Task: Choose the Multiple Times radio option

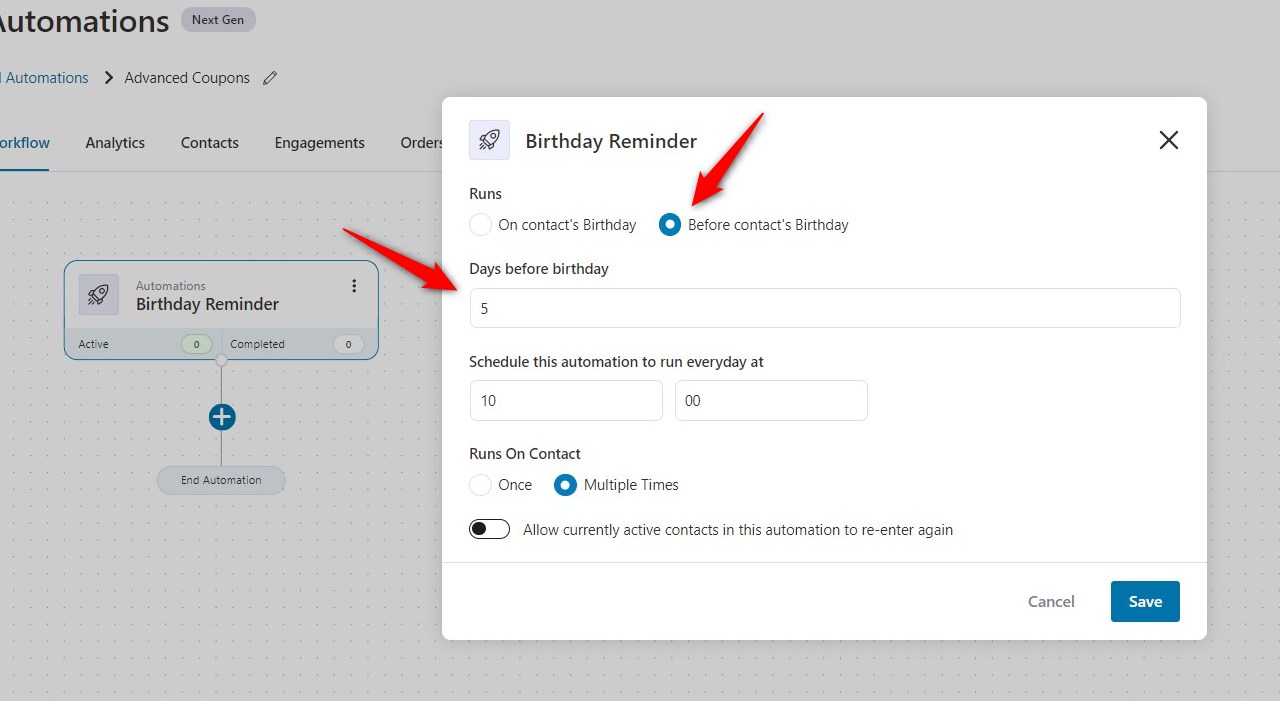Action: pyautogui.click(x=566, y=485)
